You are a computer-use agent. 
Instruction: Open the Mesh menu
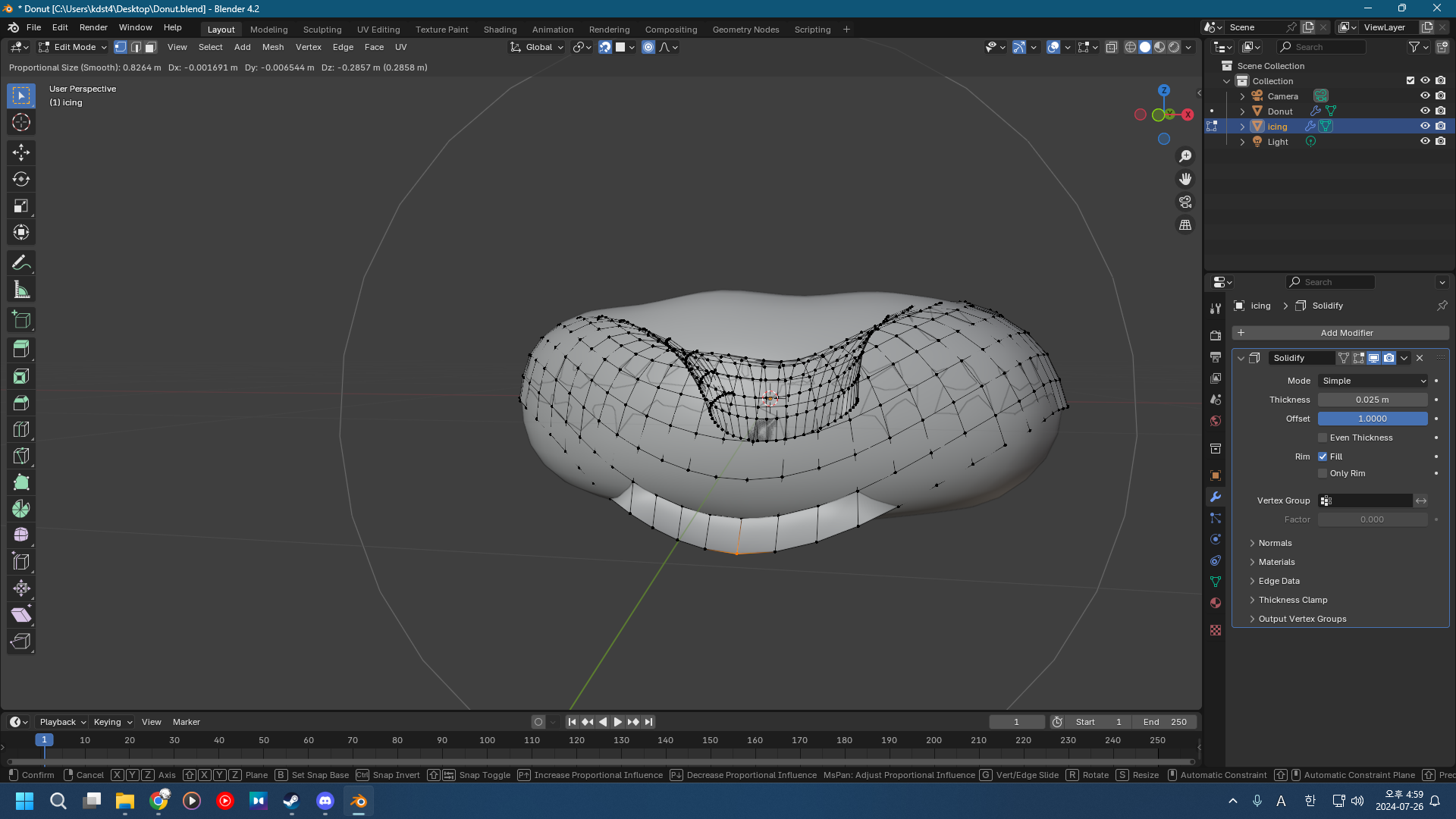coord(272,47)
